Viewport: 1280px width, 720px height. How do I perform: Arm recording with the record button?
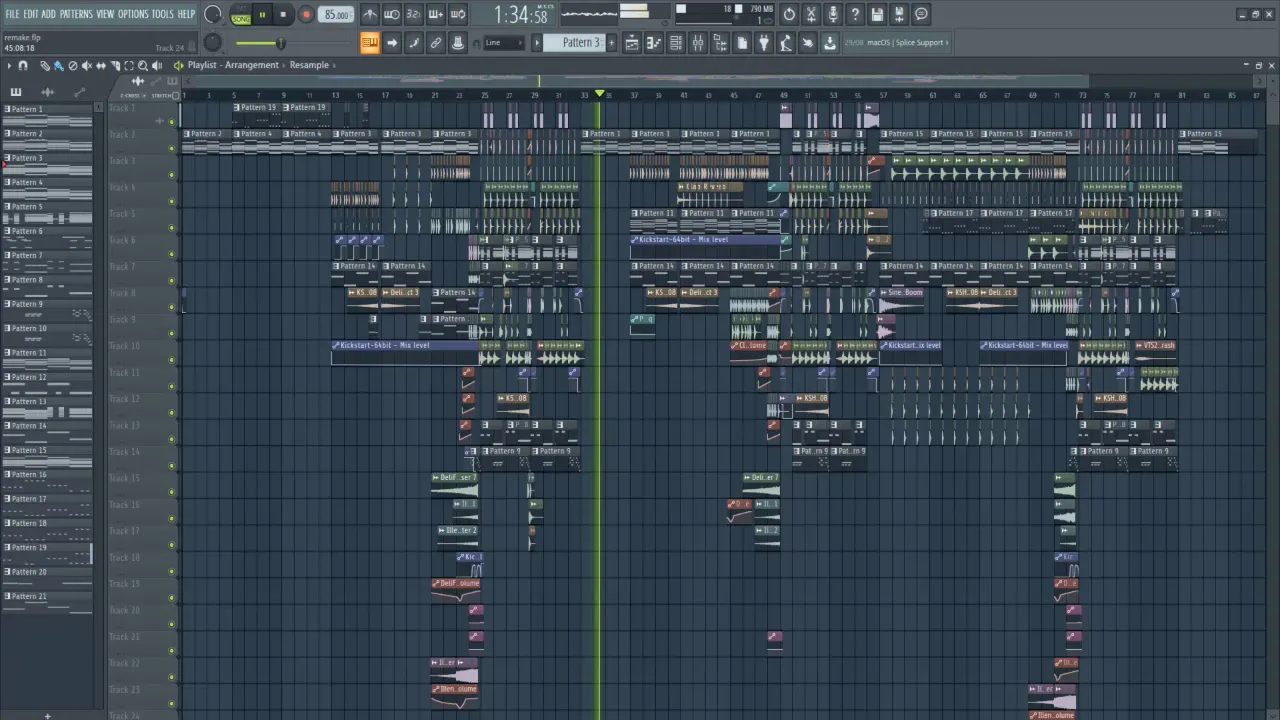306,15
